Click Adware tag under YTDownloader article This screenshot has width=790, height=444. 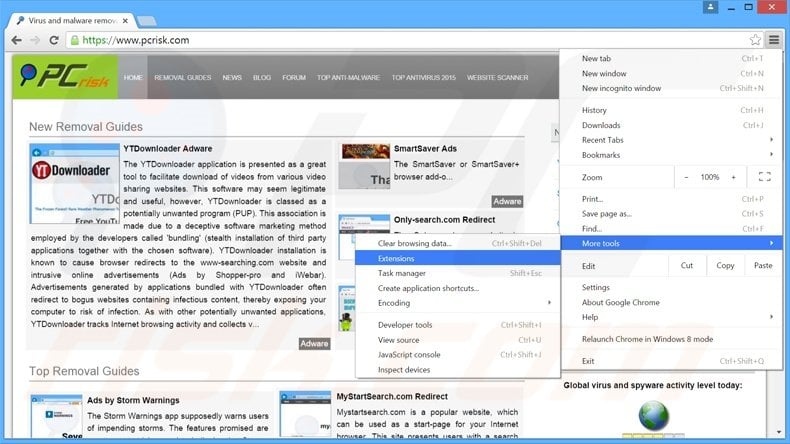pyautogui.click(x=314, y=344)
